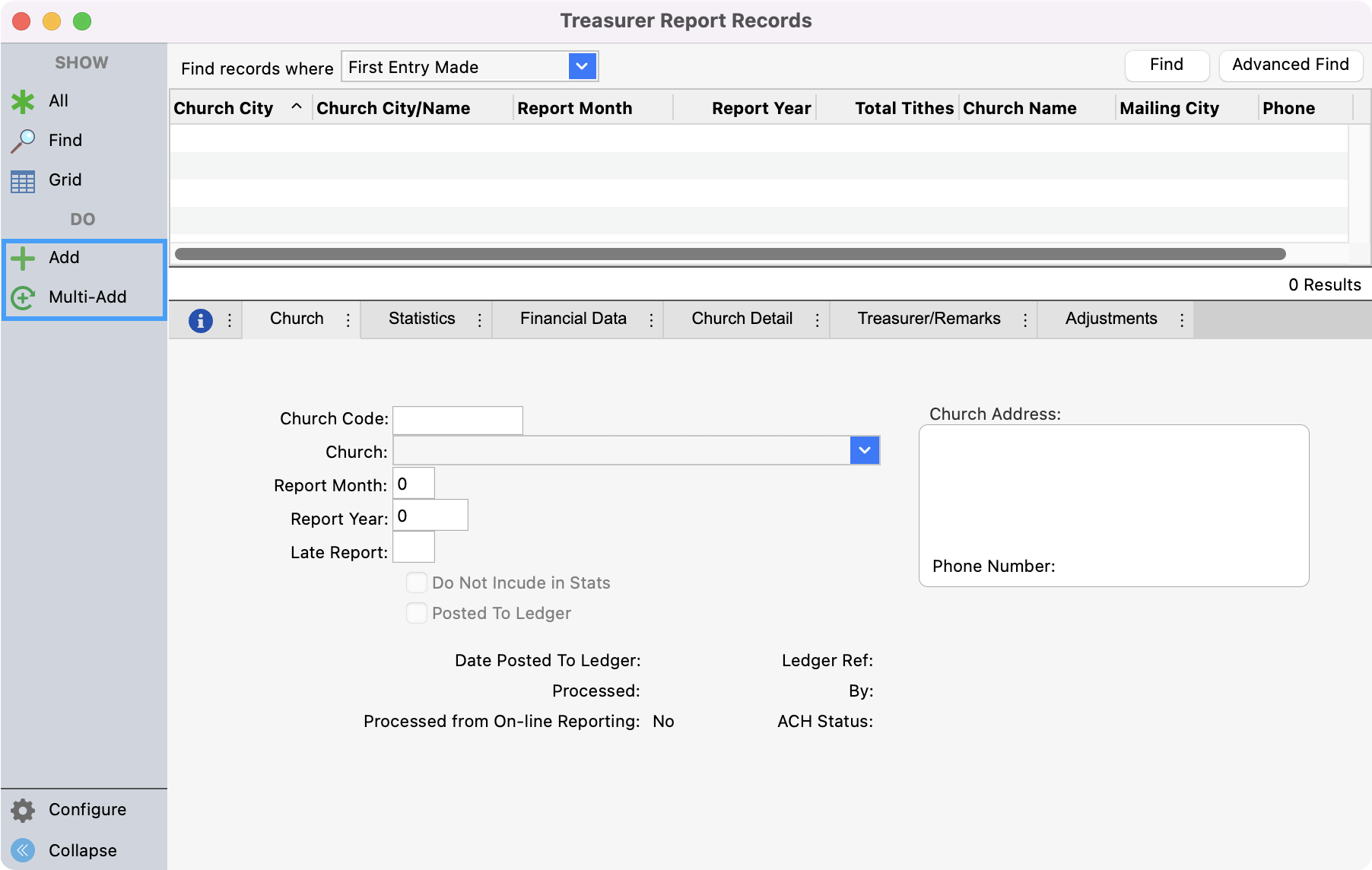Switch to Grid view icon
1372x870 pixels.
[23, 179]
